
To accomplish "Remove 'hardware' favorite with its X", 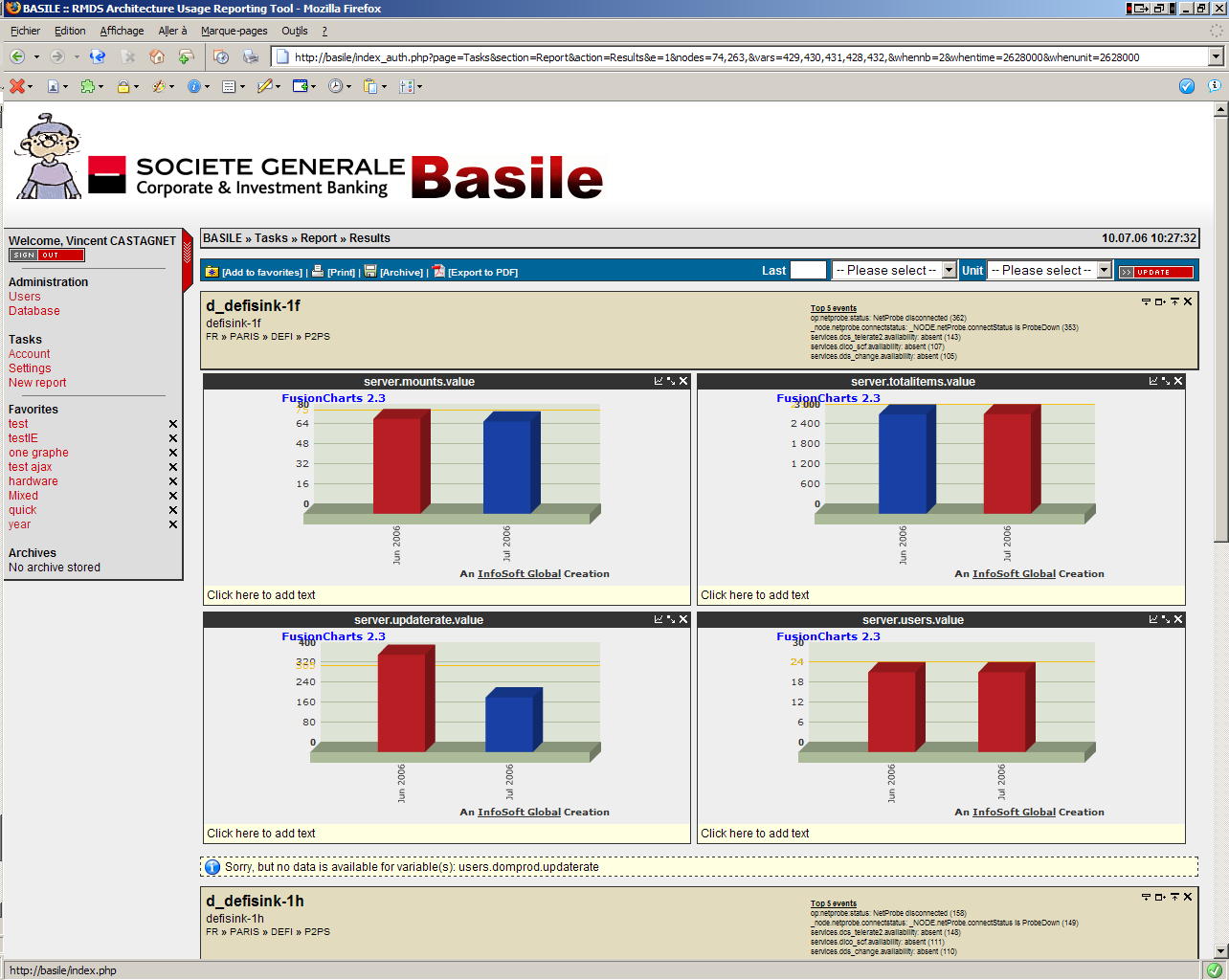I will (173, 481).
